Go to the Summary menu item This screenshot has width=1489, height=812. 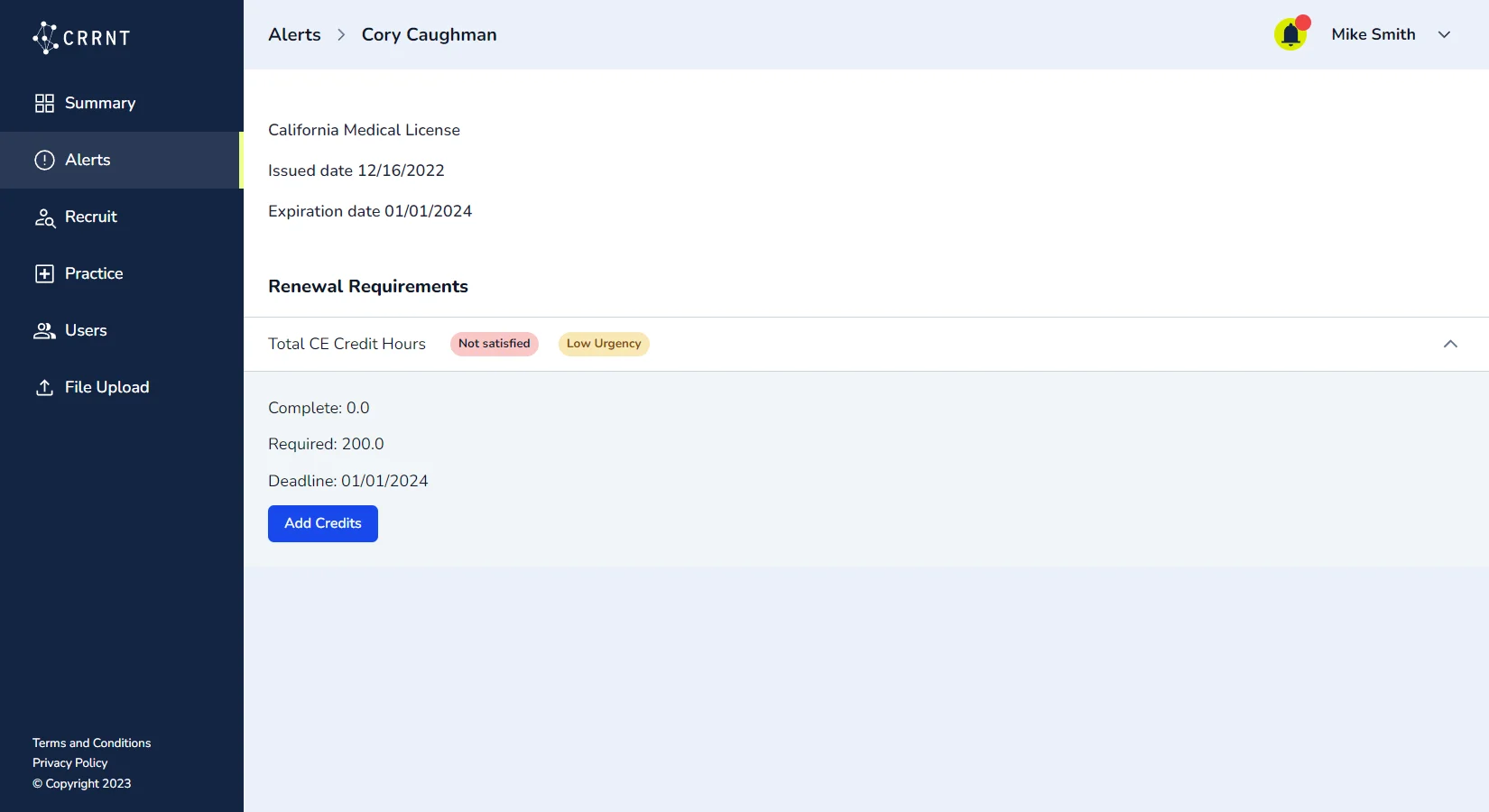pyautogui.click(x=100, y=103)
